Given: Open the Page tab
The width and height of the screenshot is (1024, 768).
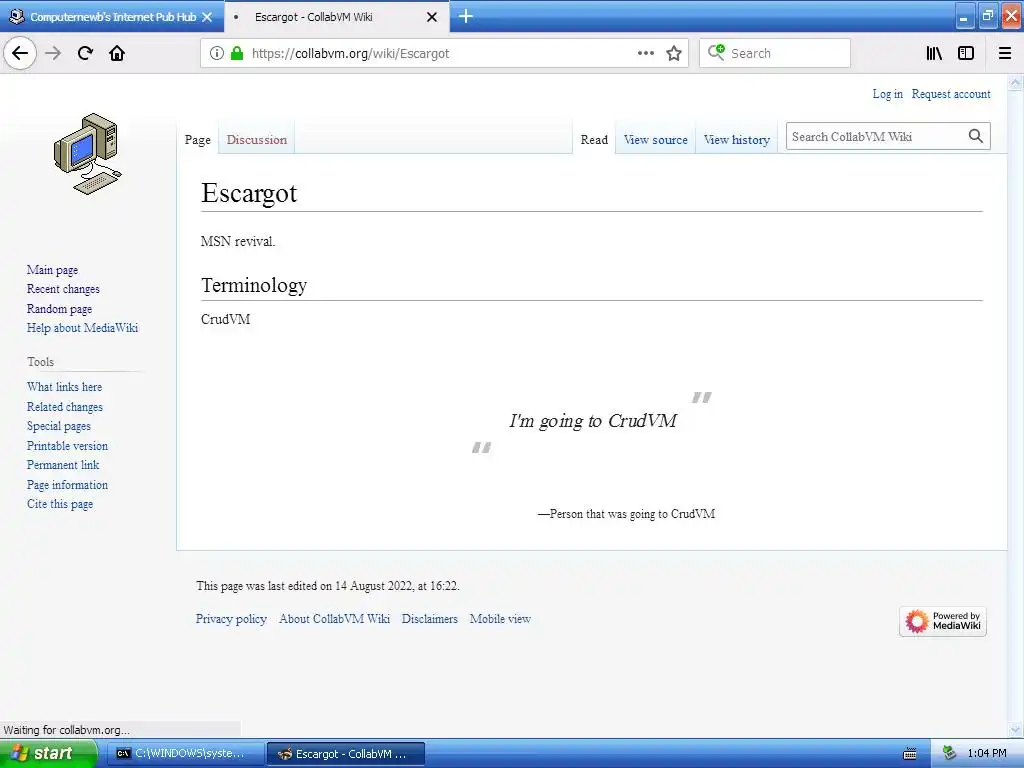Looking at the screenshot, I should coord(198,140).
